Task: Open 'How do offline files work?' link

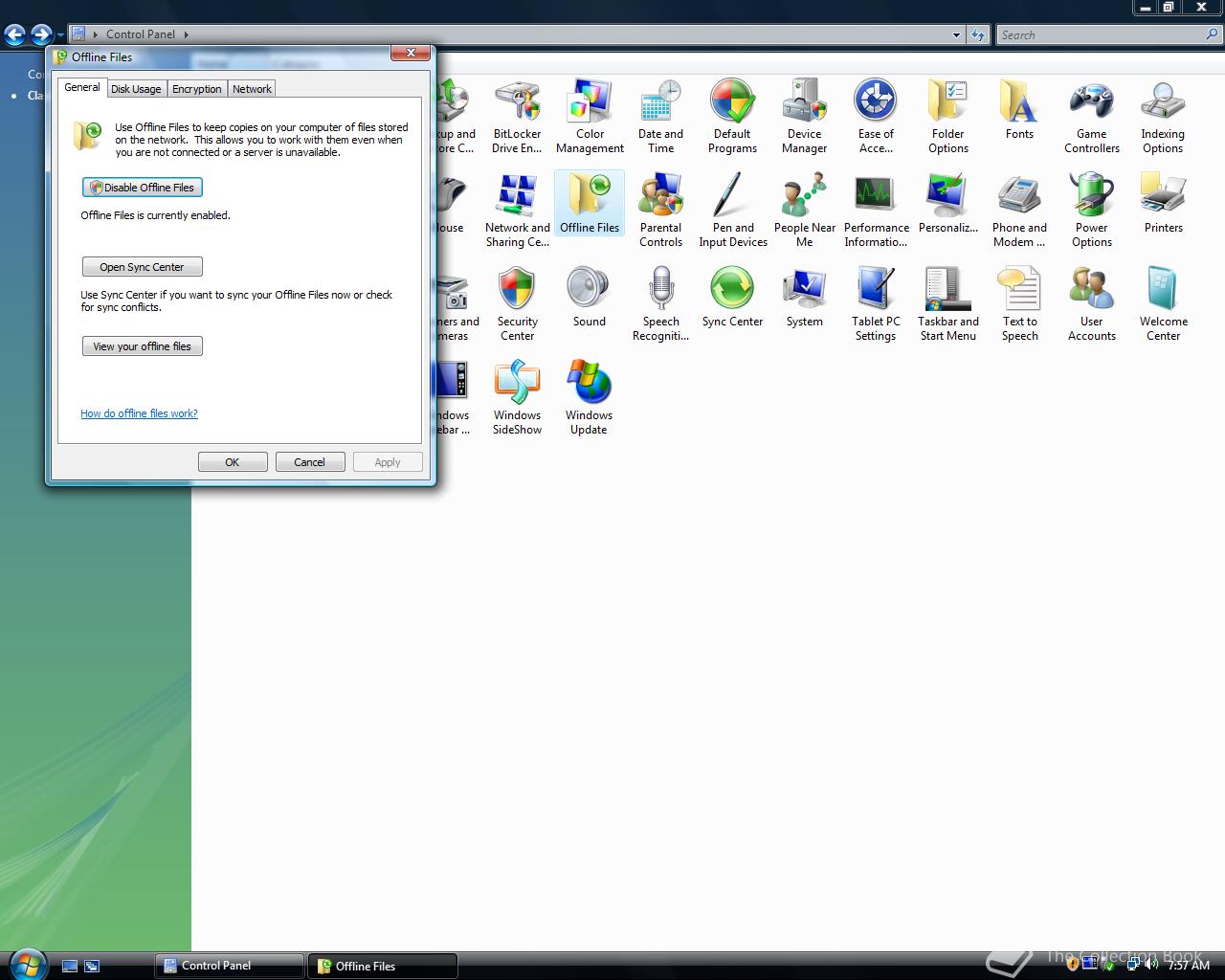Action: point(139,413)
